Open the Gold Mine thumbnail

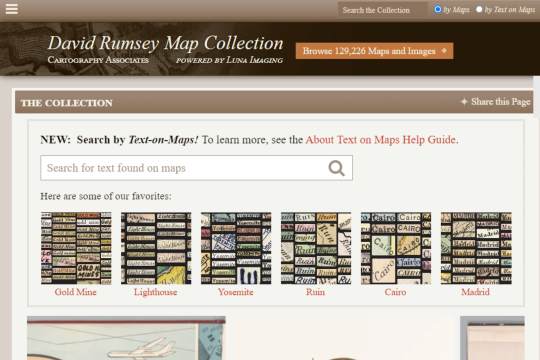click(x=76, y=248)
